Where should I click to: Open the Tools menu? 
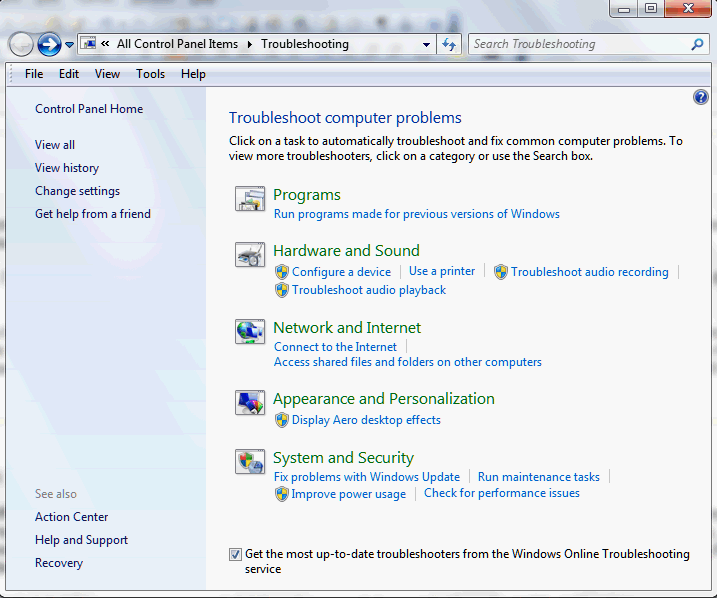pos(150,74)
